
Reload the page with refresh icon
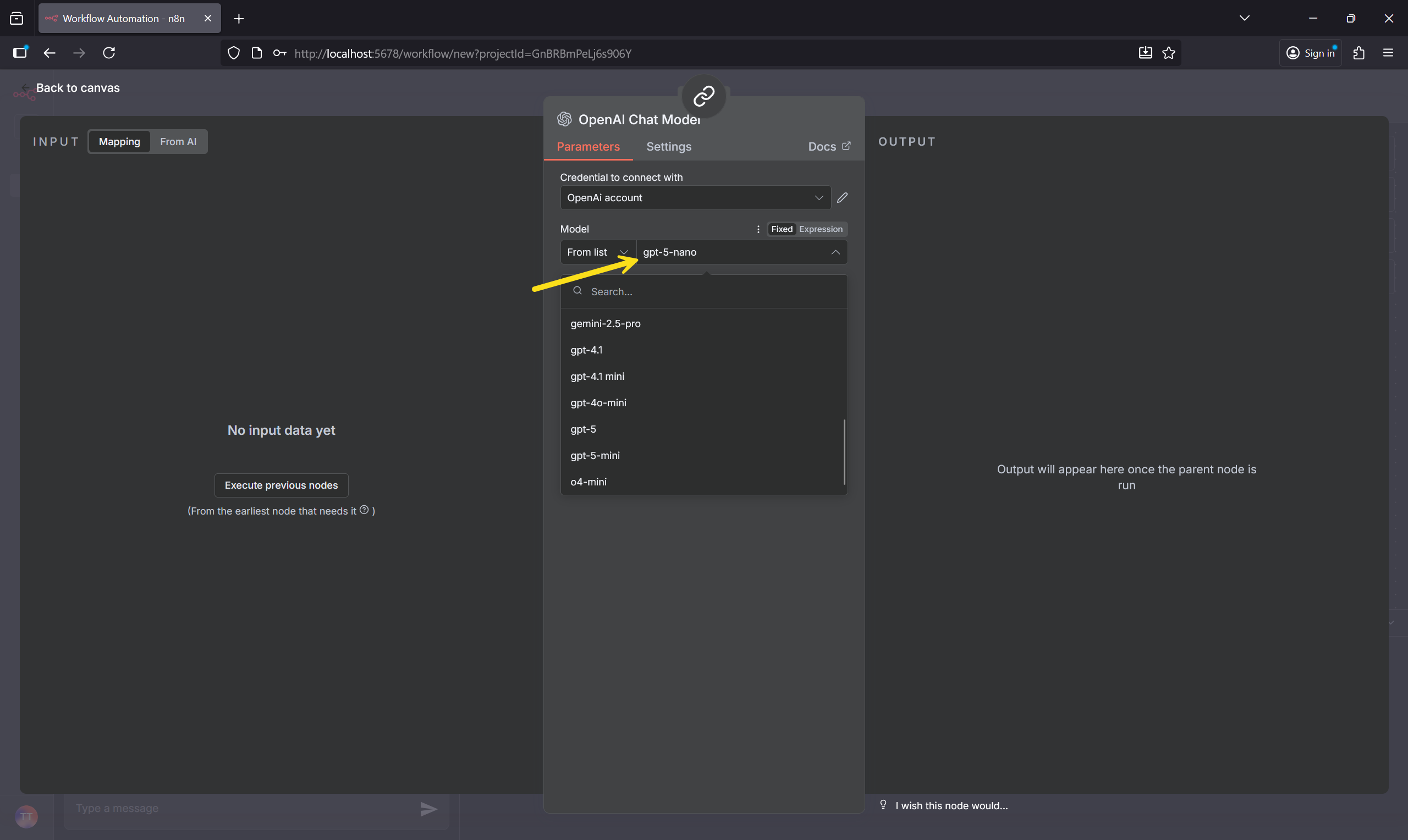[x=109, y=53]
